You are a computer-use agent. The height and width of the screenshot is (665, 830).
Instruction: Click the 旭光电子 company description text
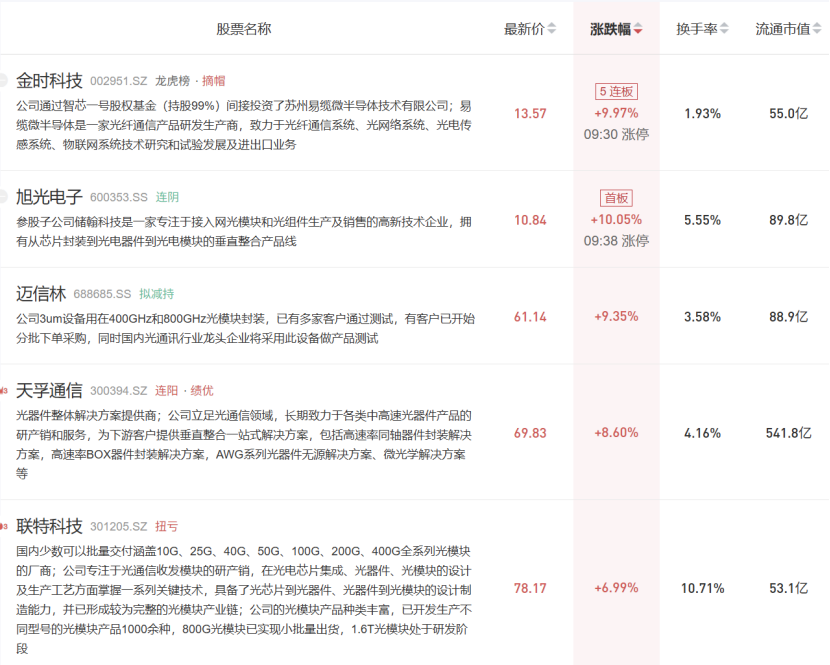click(243, 232)
